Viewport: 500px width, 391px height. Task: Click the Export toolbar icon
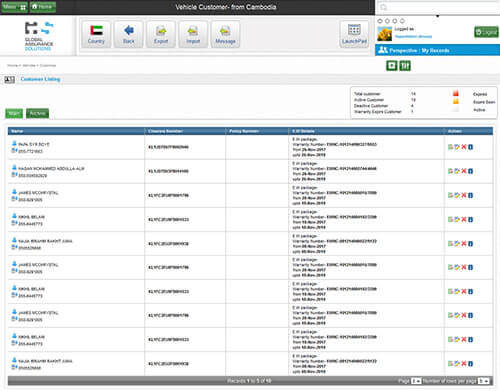(x=161, y=34)
